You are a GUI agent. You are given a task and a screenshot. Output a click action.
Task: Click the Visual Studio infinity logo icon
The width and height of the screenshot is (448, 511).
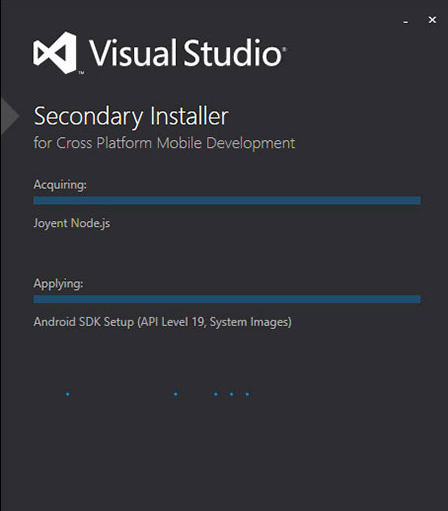(x=55, y=53)
